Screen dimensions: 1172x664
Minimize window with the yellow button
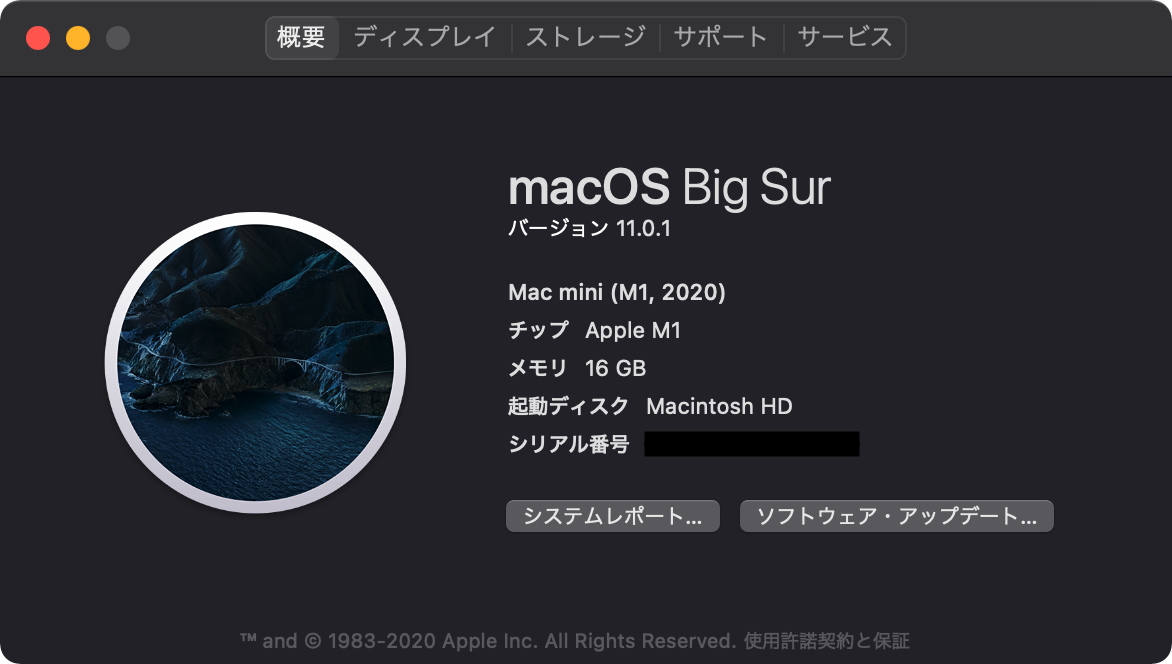point(78,37)
